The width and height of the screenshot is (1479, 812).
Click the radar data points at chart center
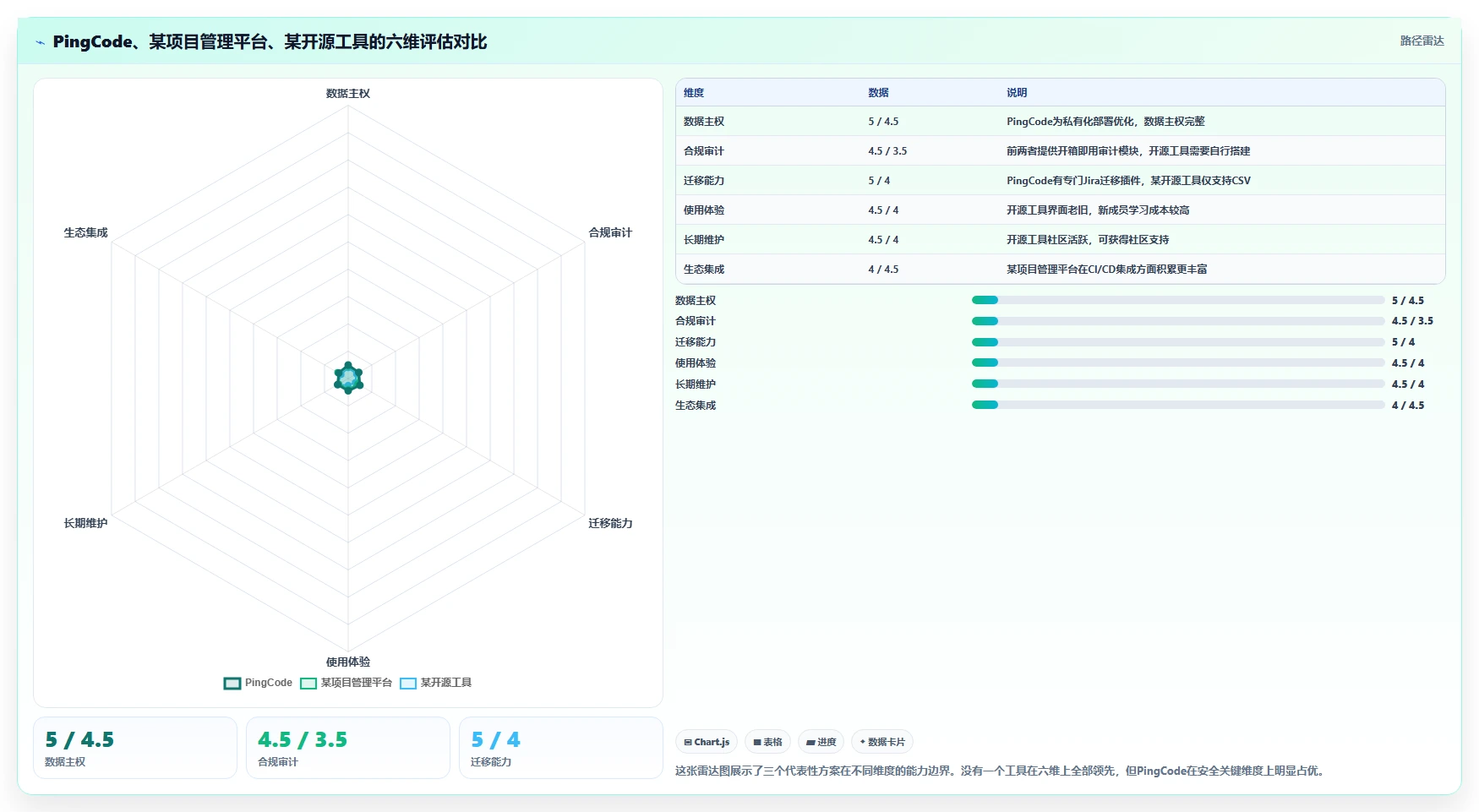pyautogui.click(x=348, y=378)
